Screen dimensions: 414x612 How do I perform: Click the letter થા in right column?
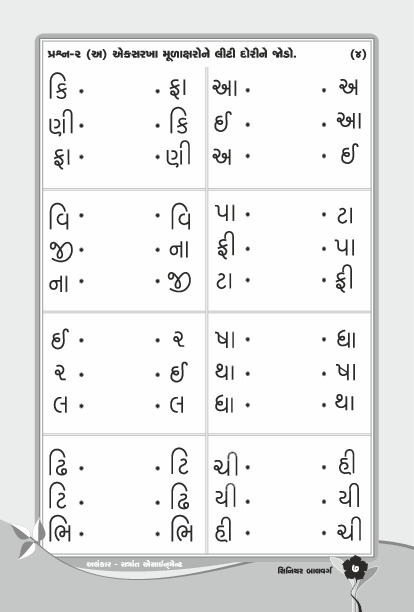pyautogui.click(x=345, y=403)
